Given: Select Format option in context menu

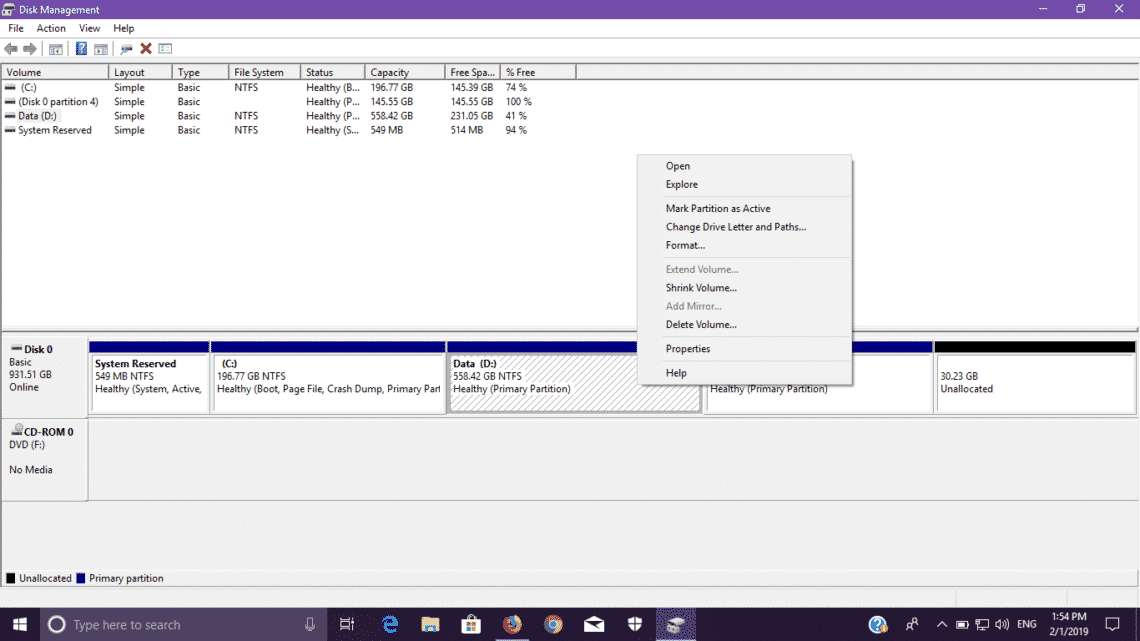Looking at the screenshot, I should 685,245.
